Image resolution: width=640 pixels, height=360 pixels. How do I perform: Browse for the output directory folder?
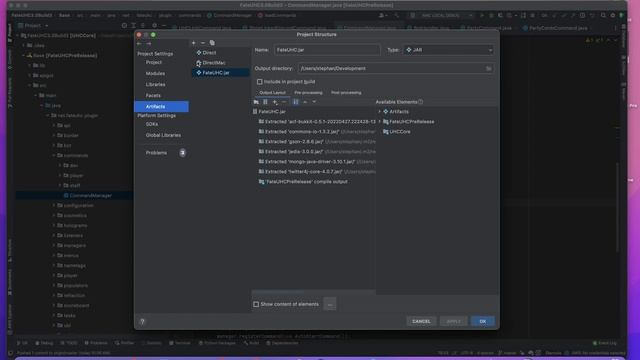[489, 69]
